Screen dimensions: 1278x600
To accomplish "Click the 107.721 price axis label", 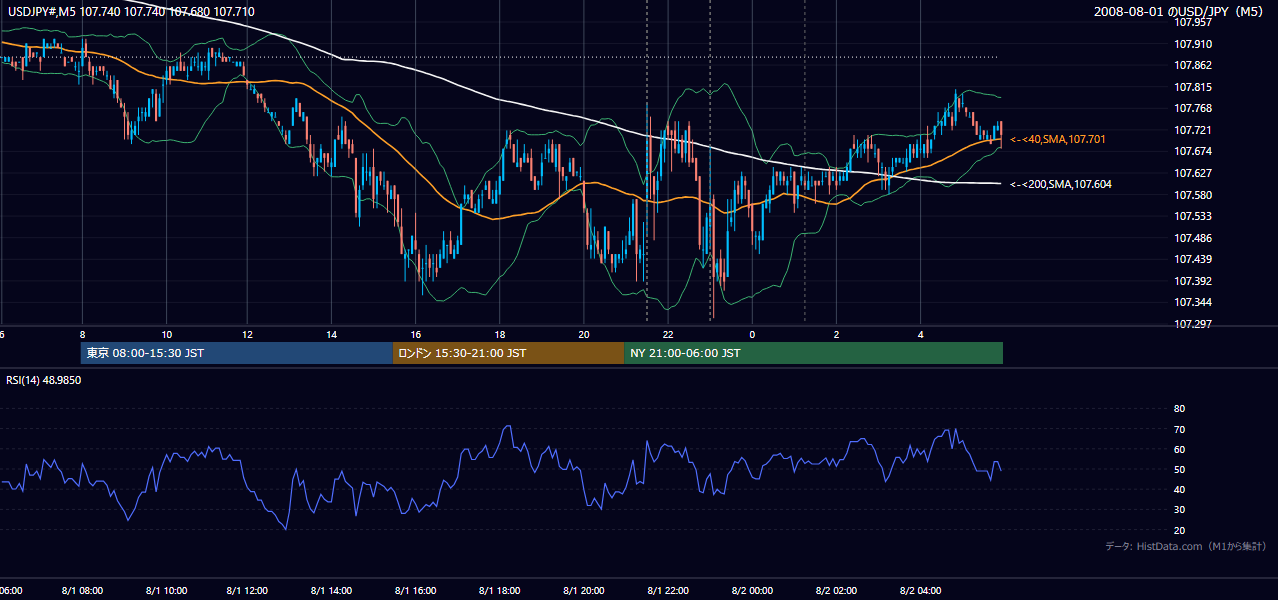I will pyautogui.click(x=1193, y=130).
